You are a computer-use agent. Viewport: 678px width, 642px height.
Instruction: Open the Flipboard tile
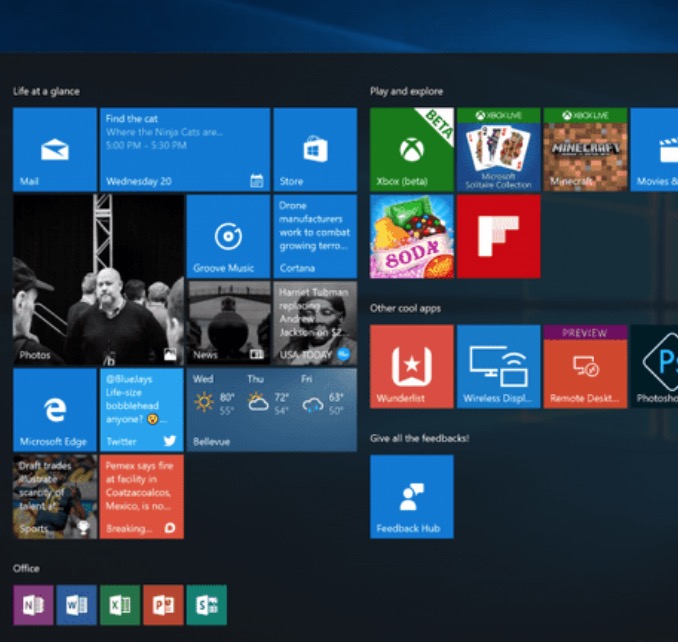498,236
